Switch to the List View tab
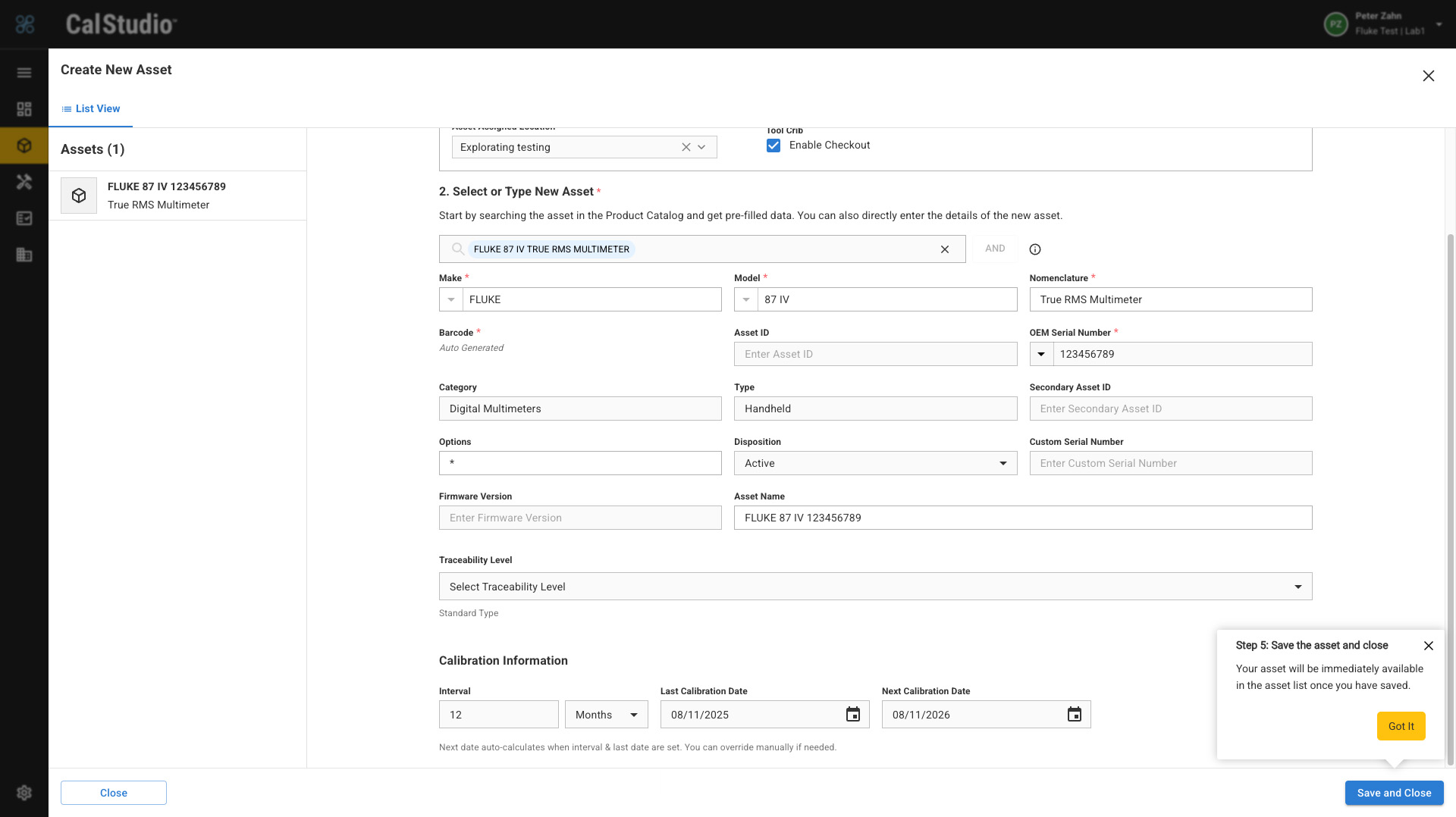 tap(91, 108)
